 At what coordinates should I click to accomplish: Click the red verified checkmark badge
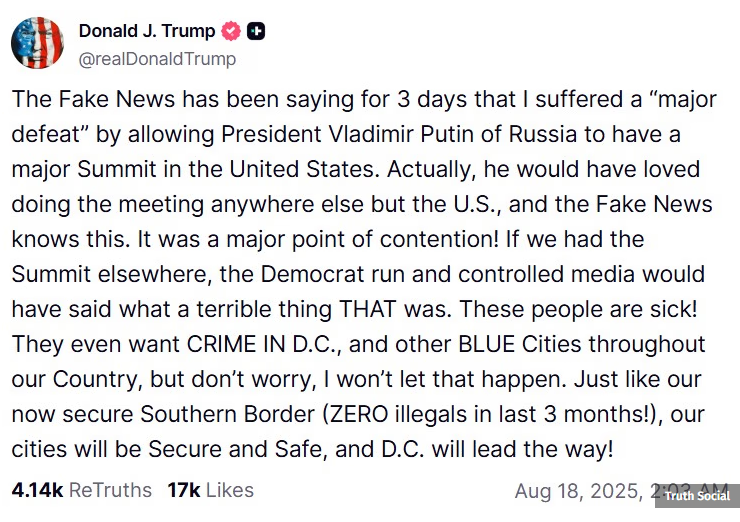coord(231,31)
